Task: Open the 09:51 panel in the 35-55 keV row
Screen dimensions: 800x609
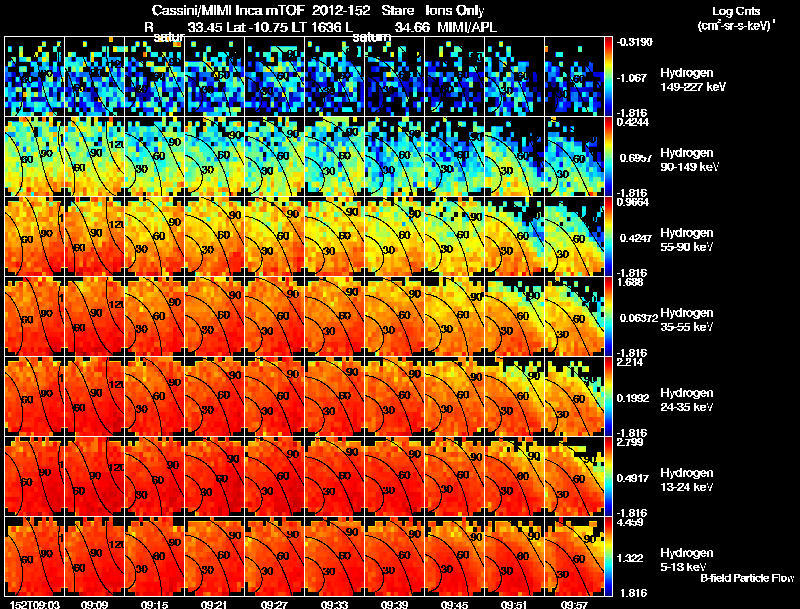Action: point(515,317)
